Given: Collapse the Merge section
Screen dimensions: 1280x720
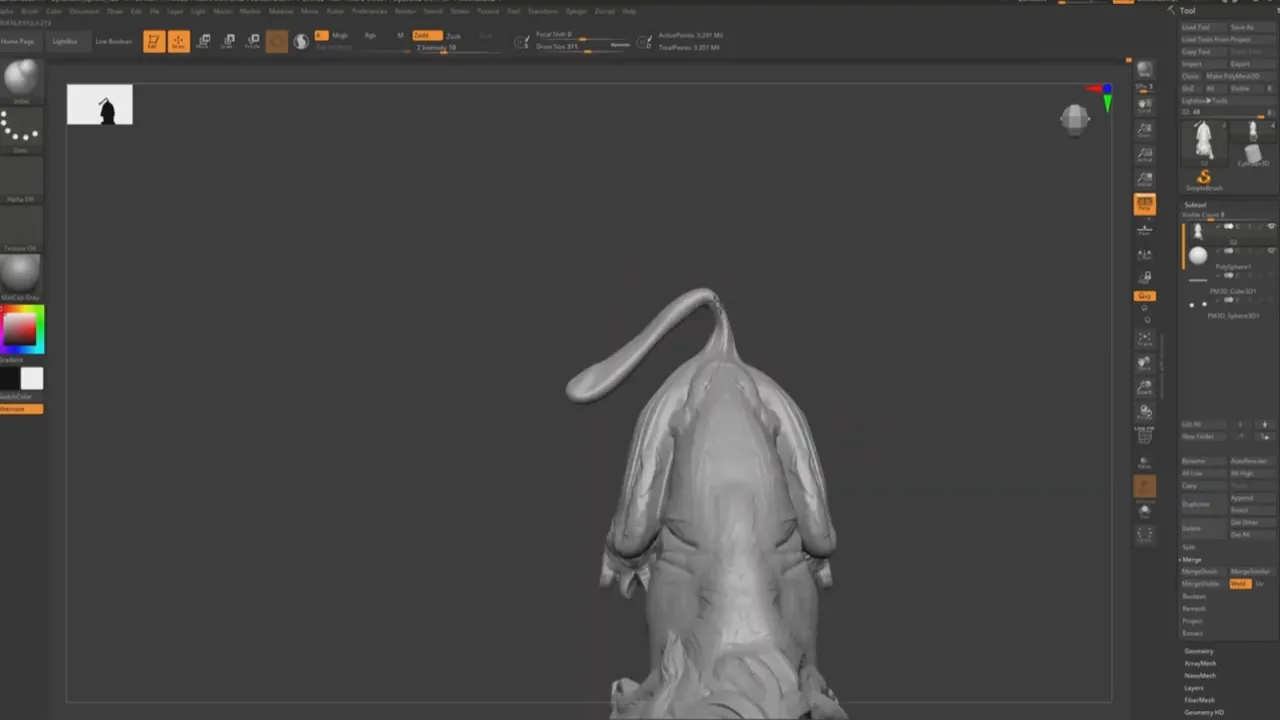Looking at the screenshot, I should (1192, 559).
